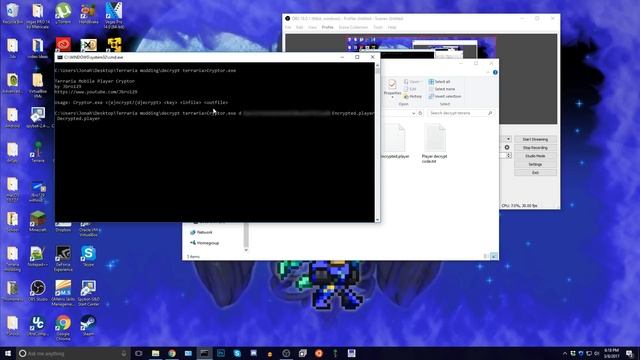Open the GeForce Experience shortcut

(63, 258)
